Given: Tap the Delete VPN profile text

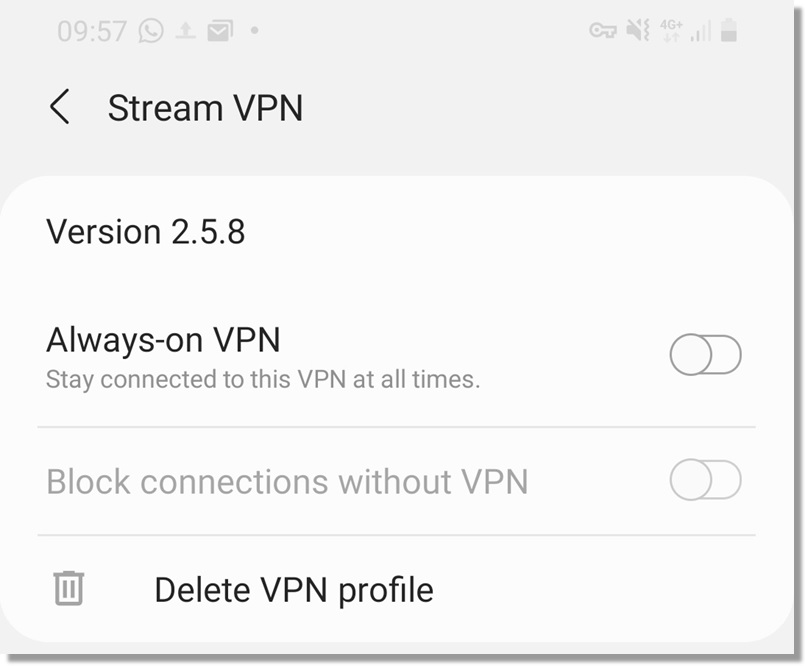Looking at the screenshot, I should (x=294, y=589).
